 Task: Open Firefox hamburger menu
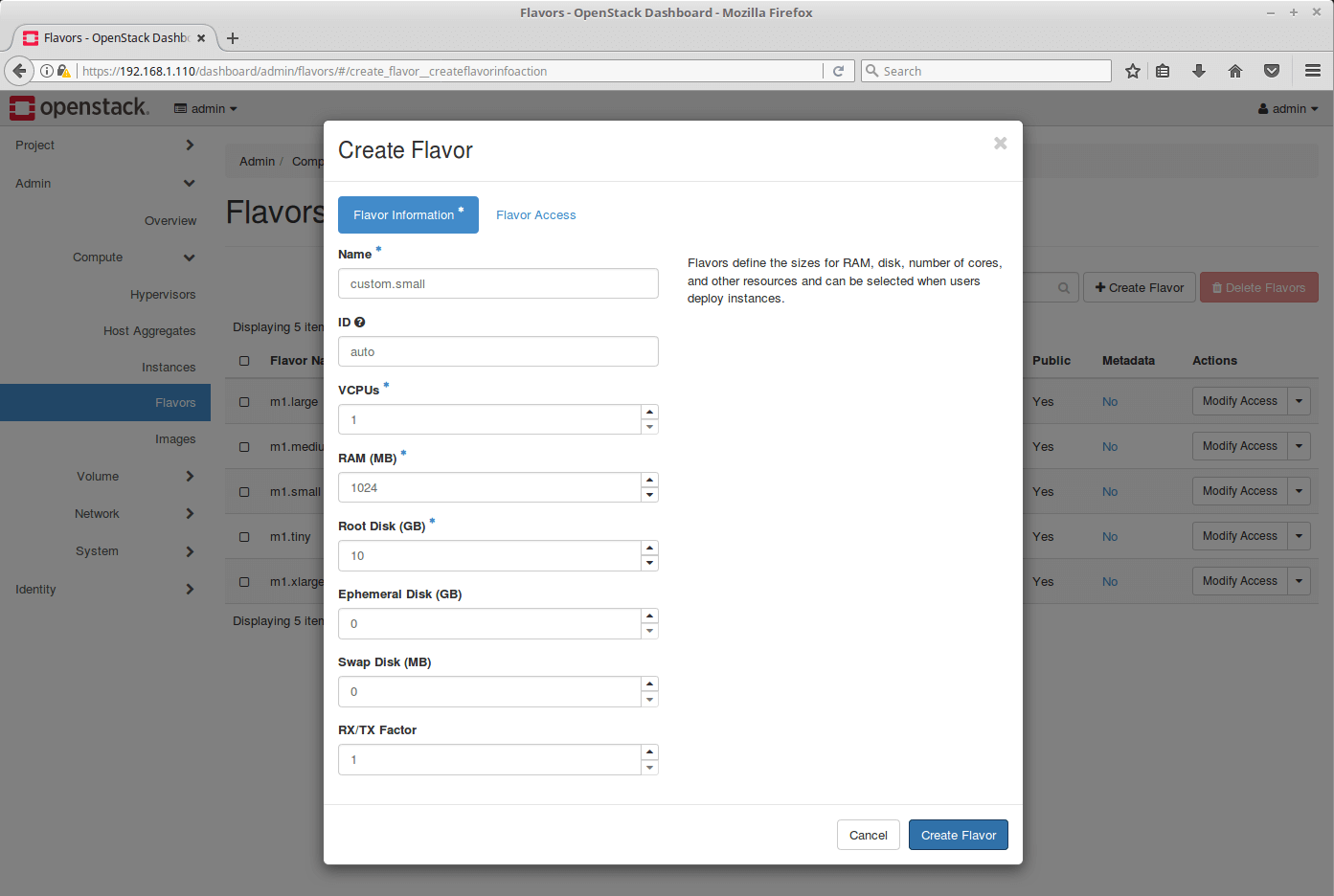click(x=1313, y=71)
